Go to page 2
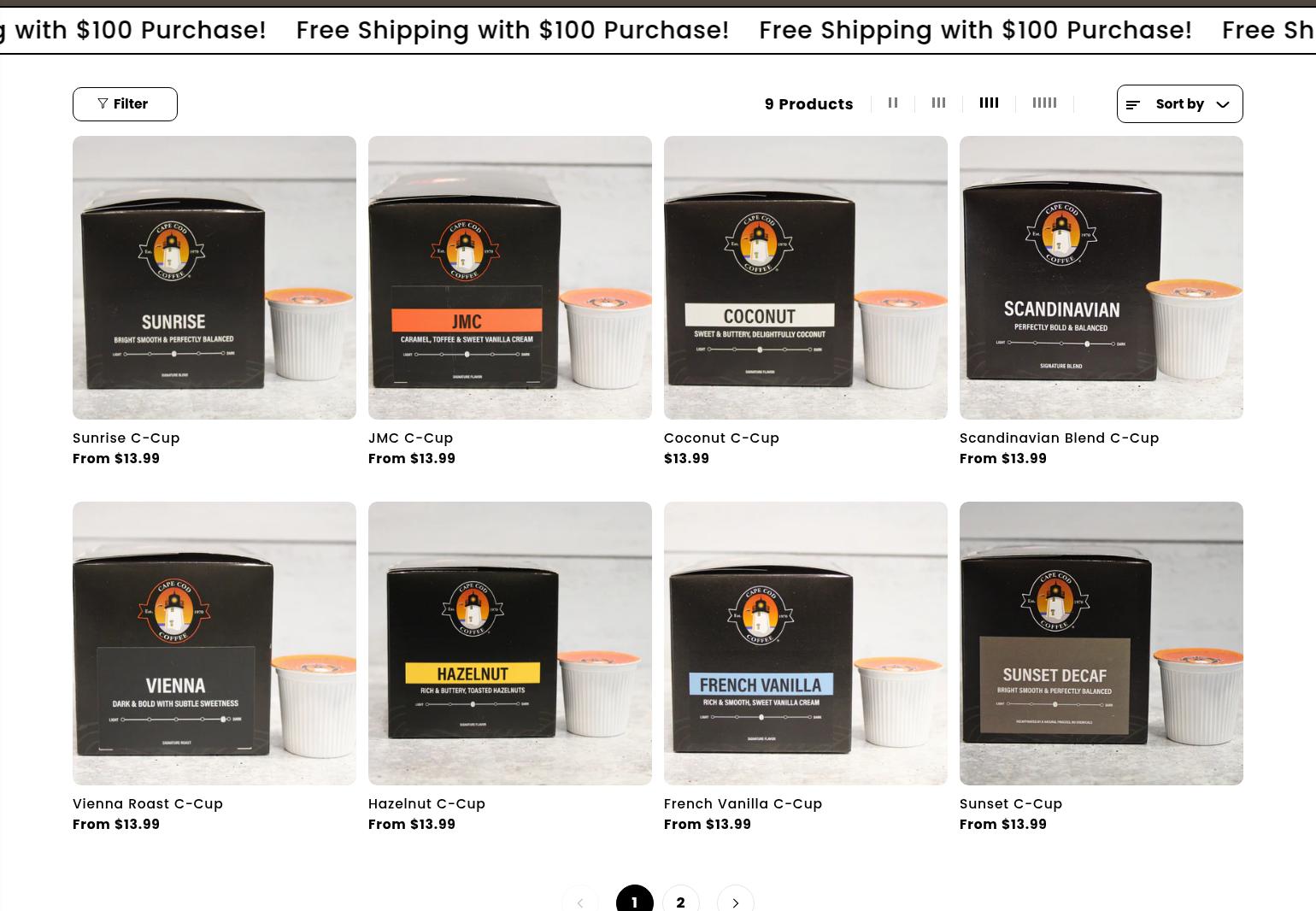 point(681,902)
